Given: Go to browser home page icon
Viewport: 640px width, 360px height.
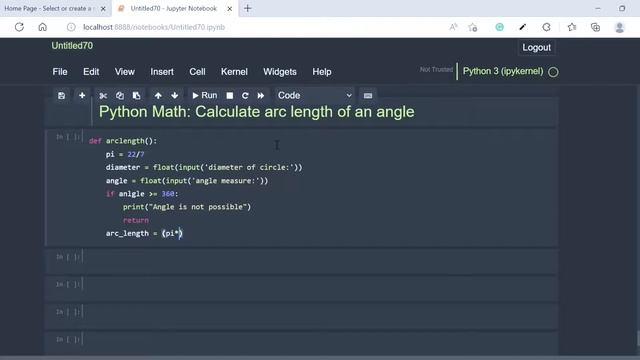Looking at the screenshot, I should point(42,27).
